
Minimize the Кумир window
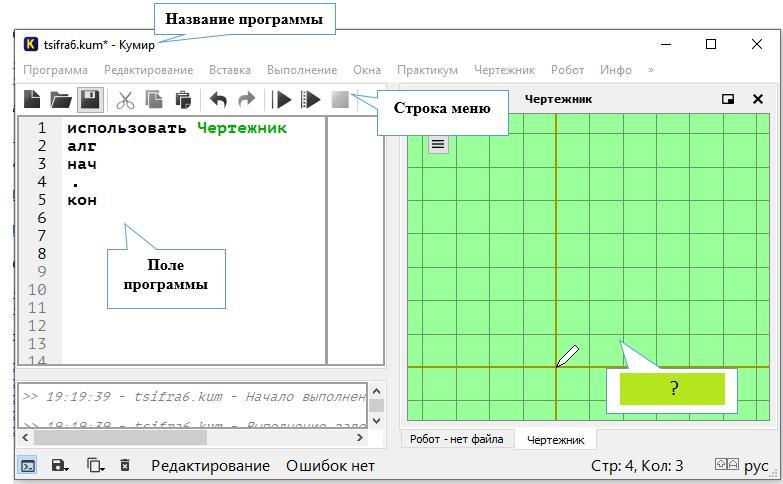666,44
